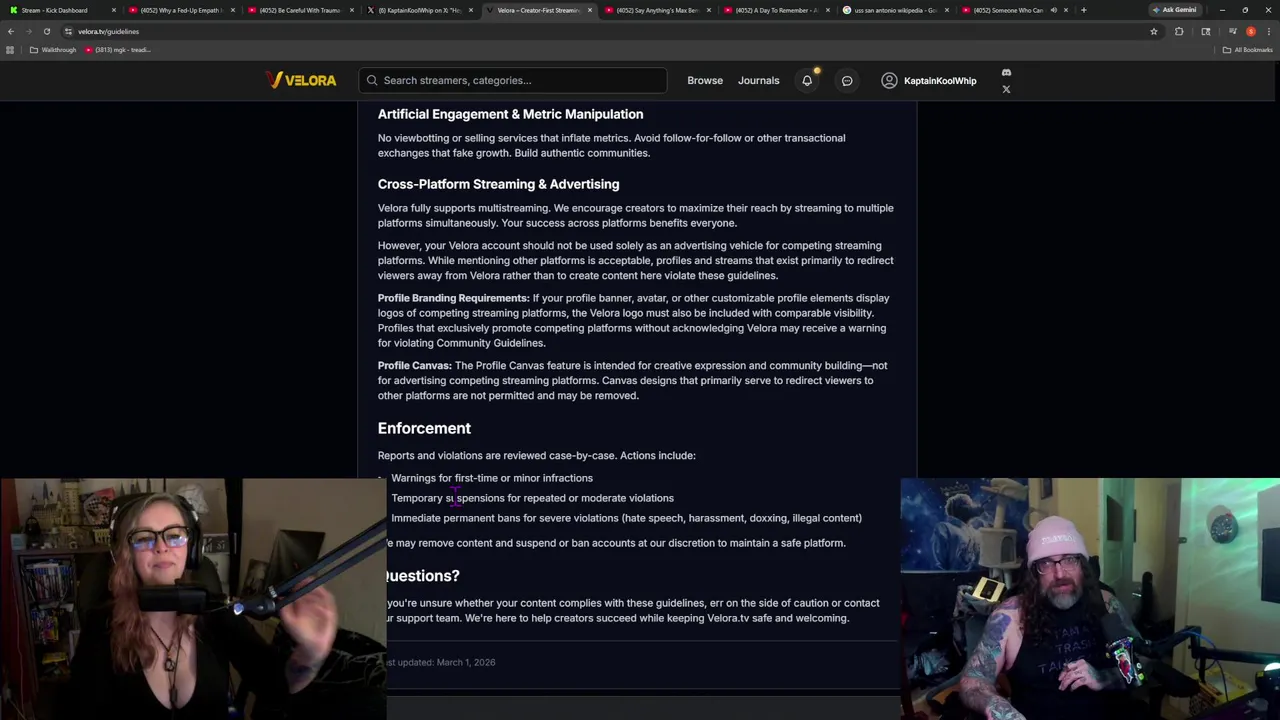Image resolution: width=1280 pixels, height=720 pixels.
Task: Switch to A Day To Remember tab
Action: coord(776,10)
